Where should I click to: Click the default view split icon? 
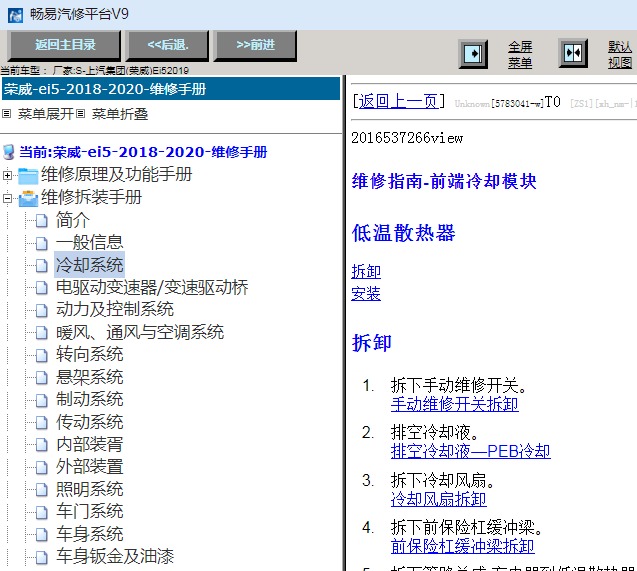(573, 53)
